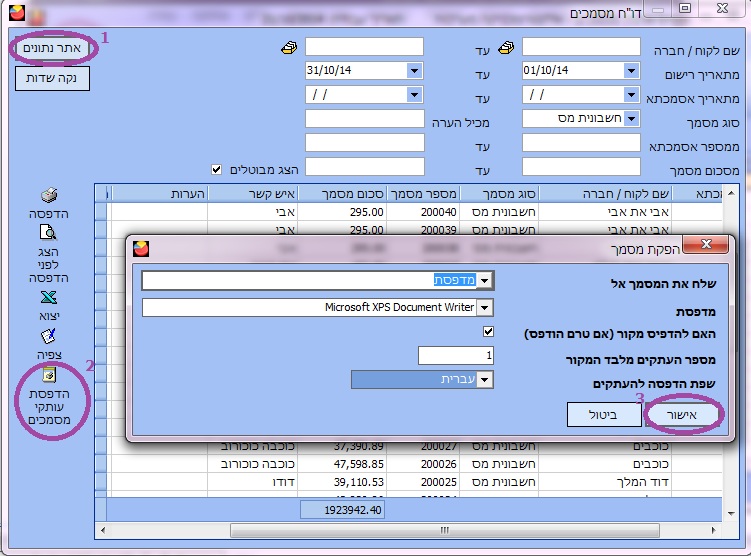
Task: Open the copies language (עברית) dropdown
Action: [485, 380]
